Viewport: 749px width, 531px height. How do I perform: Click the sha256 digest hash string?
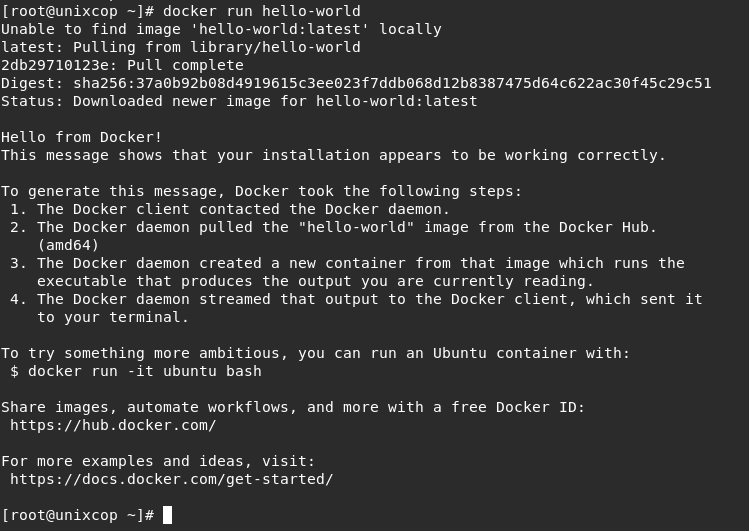point(392,83)
